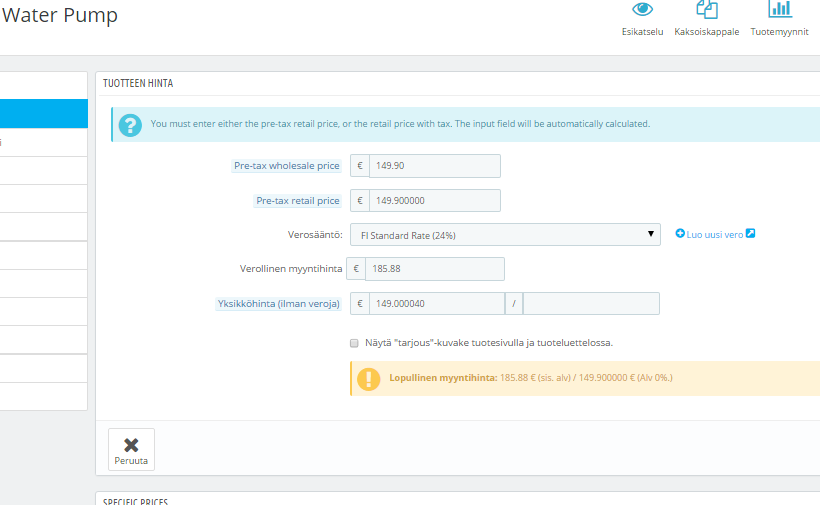The height and width of the screenshot is (505, 820).
Task: Open the Esikatselu preview eye icon
Action: (642, 9)
